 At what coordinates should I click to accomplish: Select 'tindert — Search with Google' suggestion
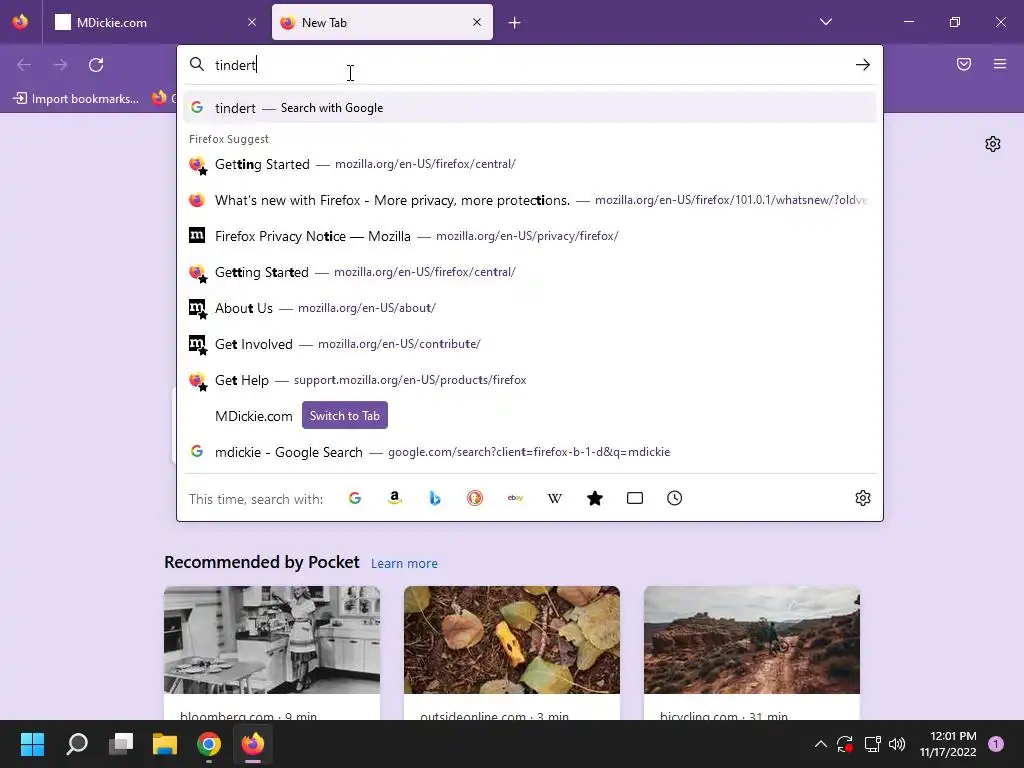pyautogui.click(x=530, y=108)
